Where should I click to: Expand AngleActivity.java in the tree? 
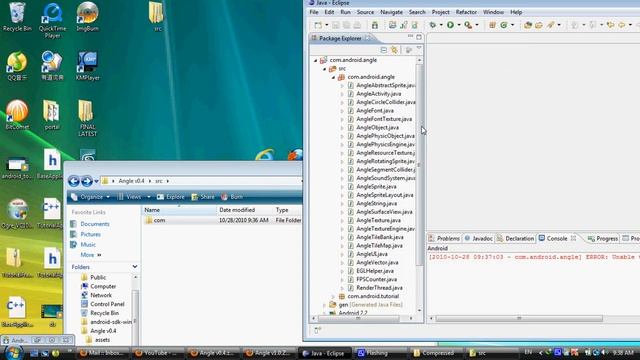tap(342, 94)
